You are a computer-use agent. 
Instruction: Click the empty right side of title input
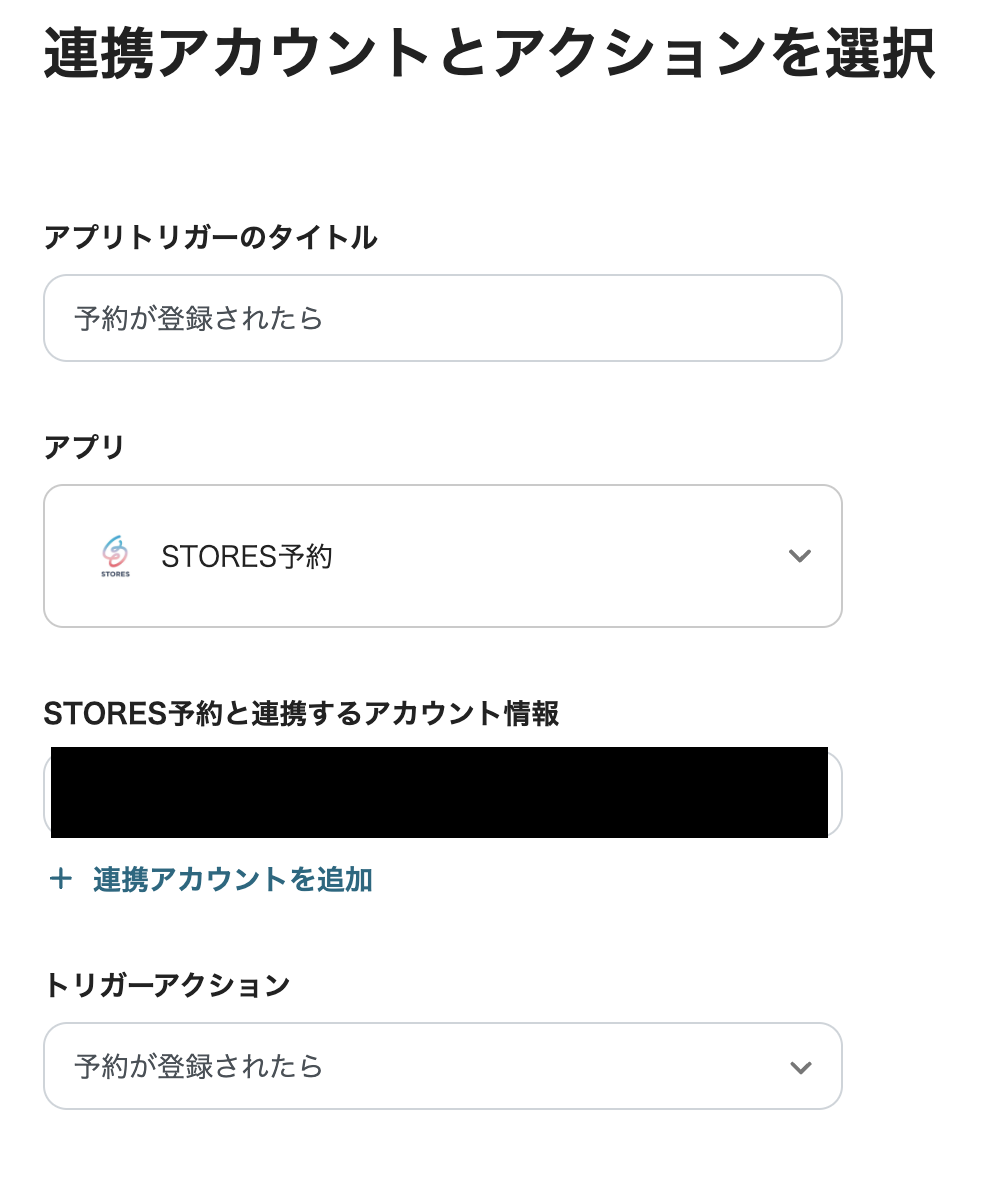click(650, 319)
